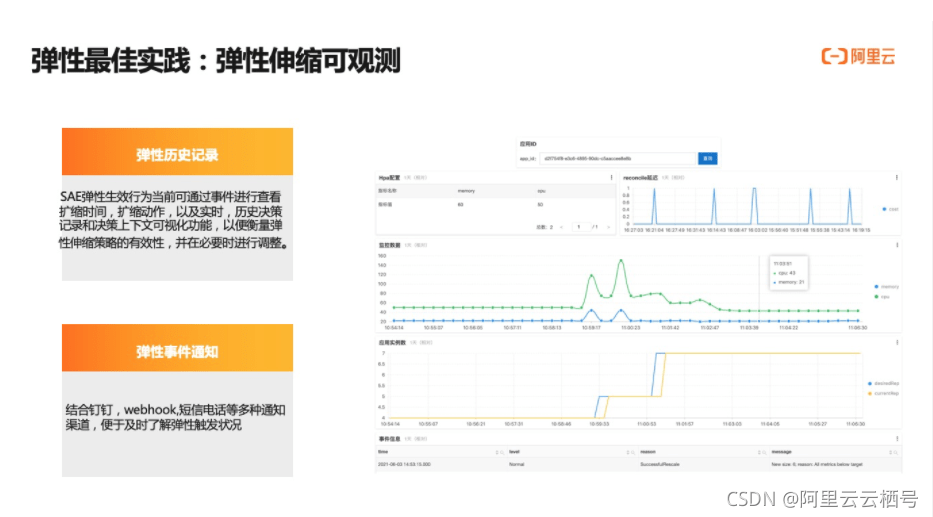Screen dimensions: 933x517
Task: Go to next page in Hpa配置 table
Action: tap(608, 227)
